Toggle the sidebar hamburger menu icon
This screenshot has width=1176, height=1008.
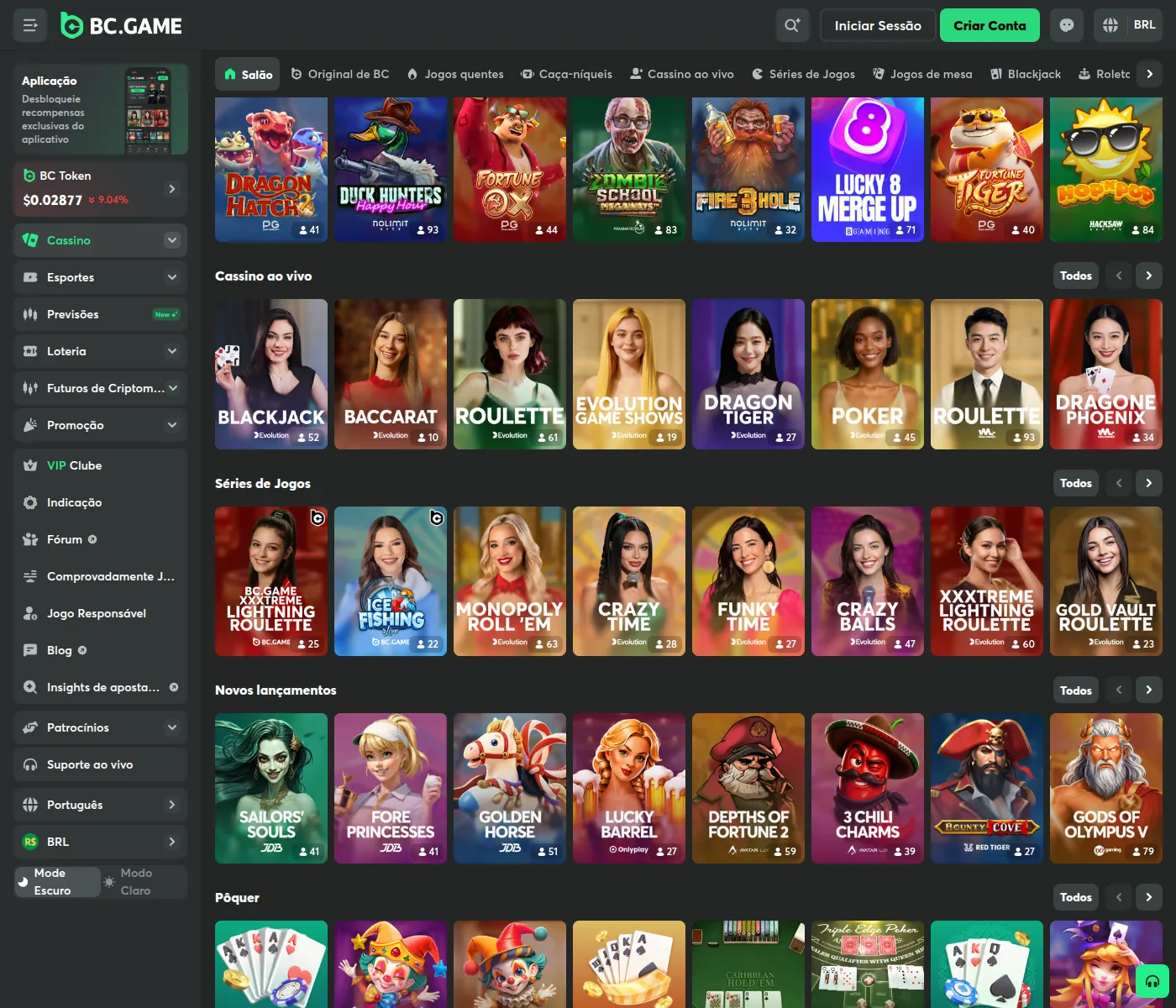pyautogui.click(x=30, y=25)
